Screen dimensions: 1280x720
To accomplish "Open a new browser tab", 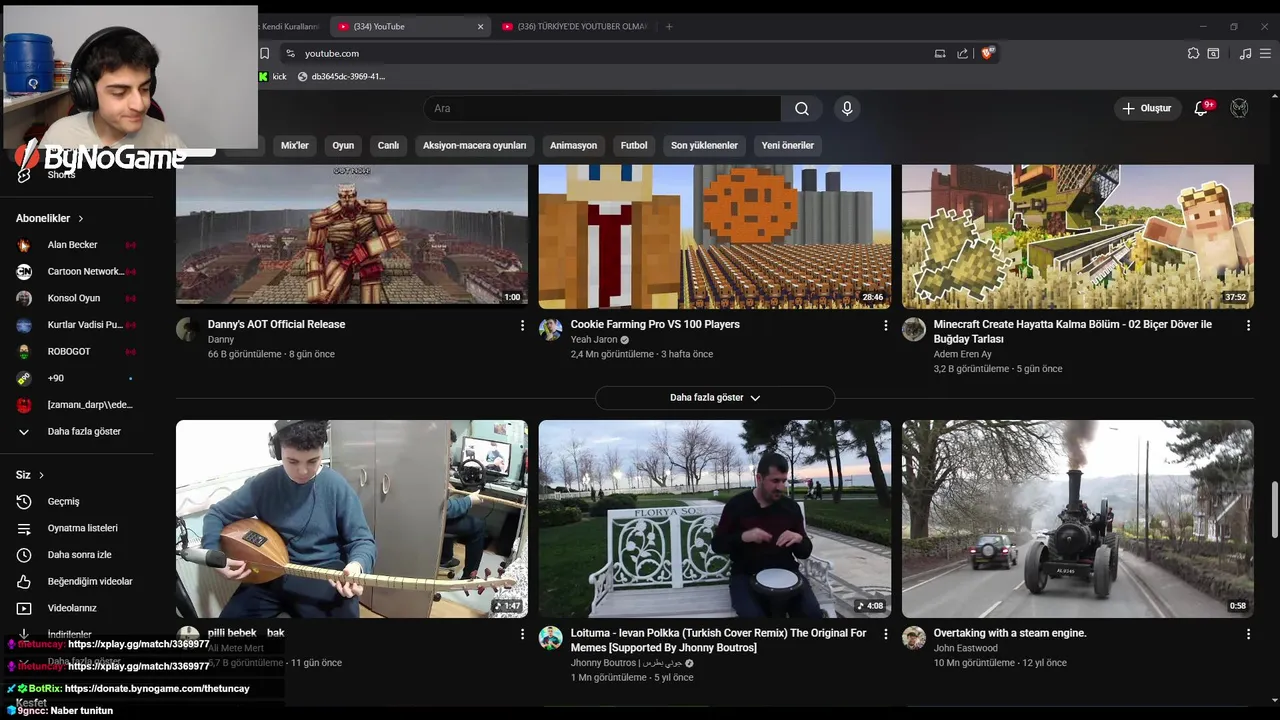I will pyautogui.click(x=669, y=27).
